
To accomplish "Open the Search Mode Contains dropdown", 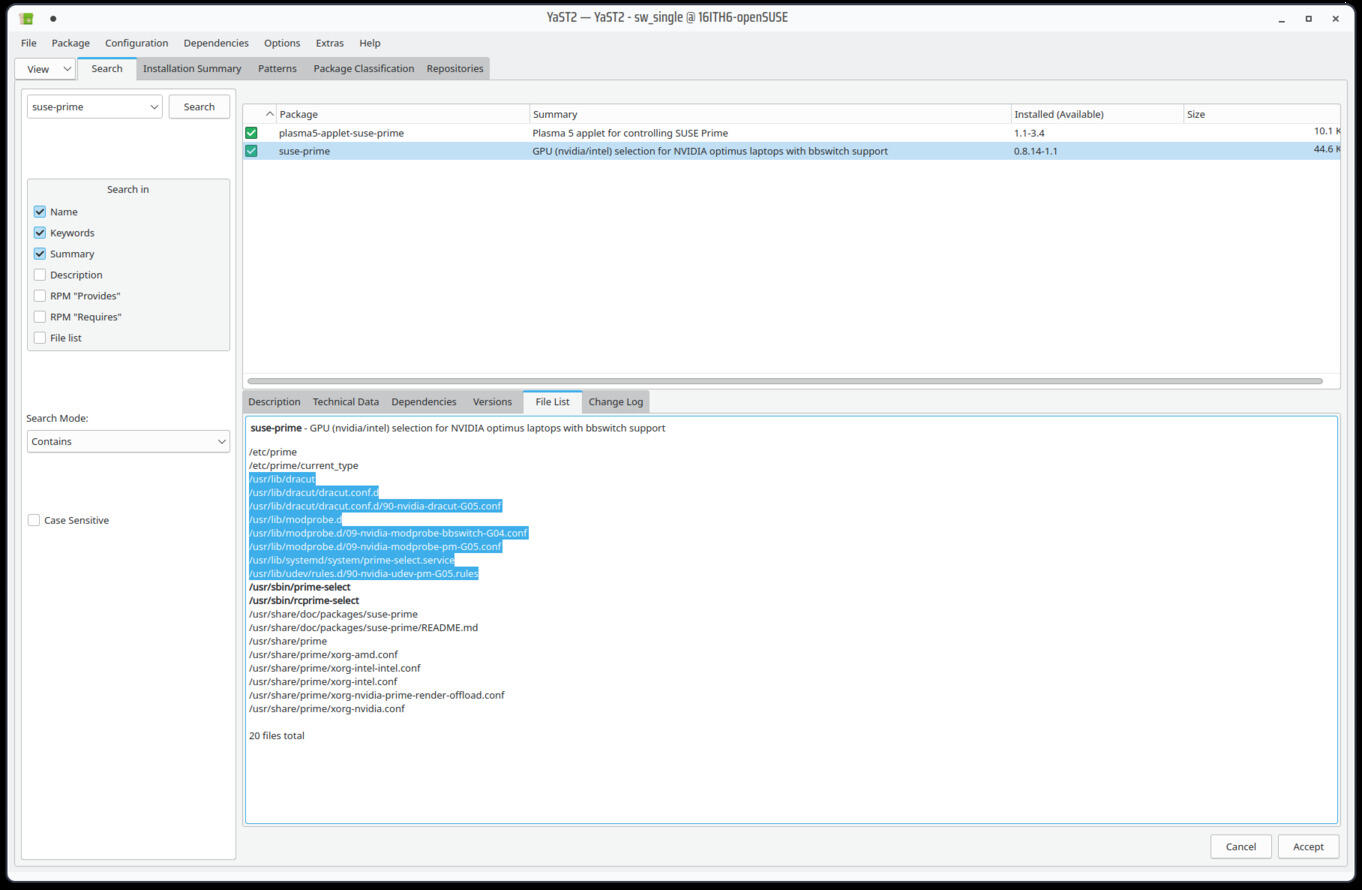I will coord(128,441).
